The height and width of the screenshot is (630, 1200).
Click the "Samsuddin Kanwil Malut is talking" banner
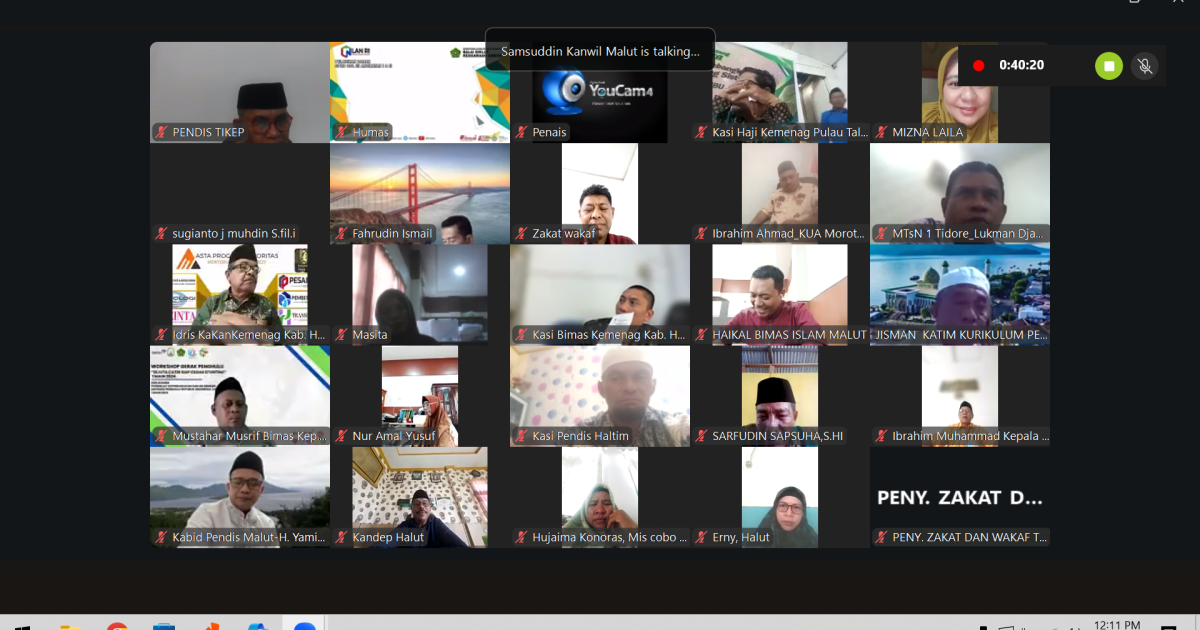(600, 51)
